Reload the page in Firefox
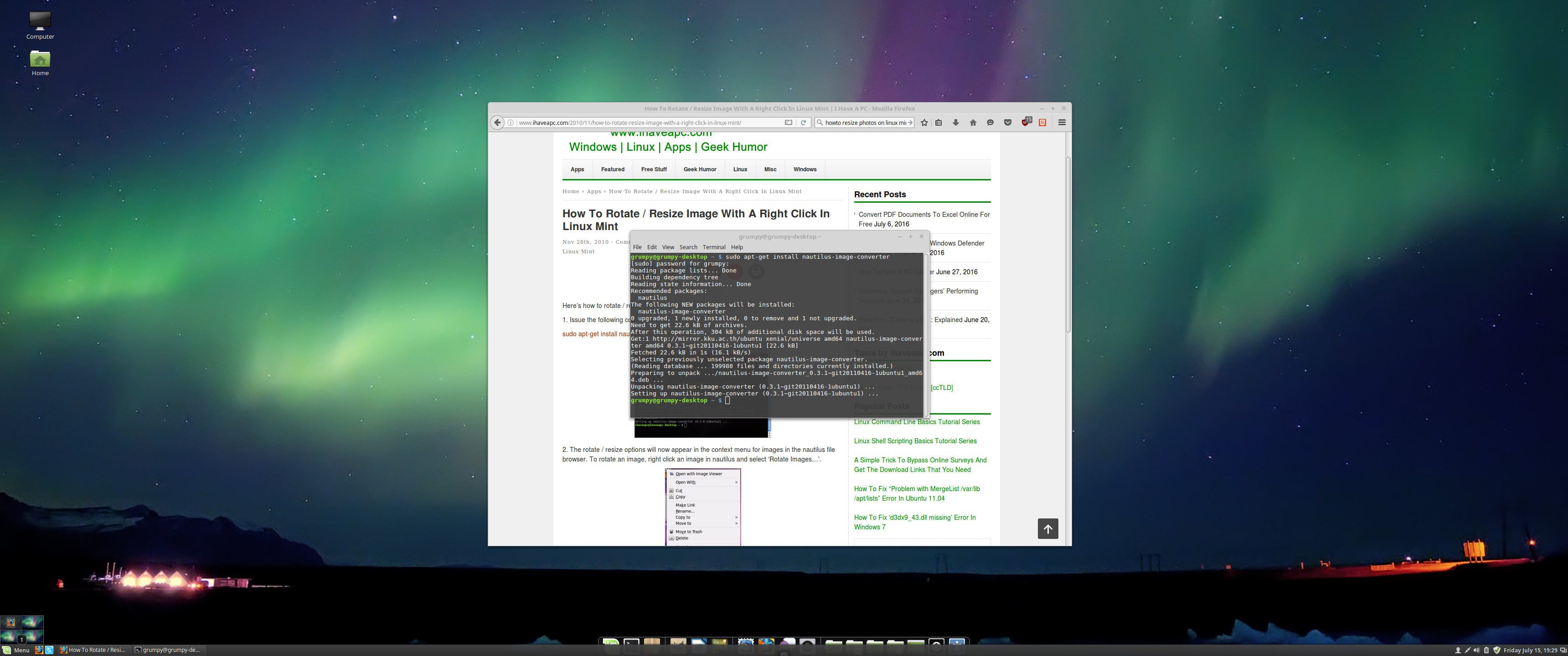This screenshot has height=656, width=1568. coord(803,122)
